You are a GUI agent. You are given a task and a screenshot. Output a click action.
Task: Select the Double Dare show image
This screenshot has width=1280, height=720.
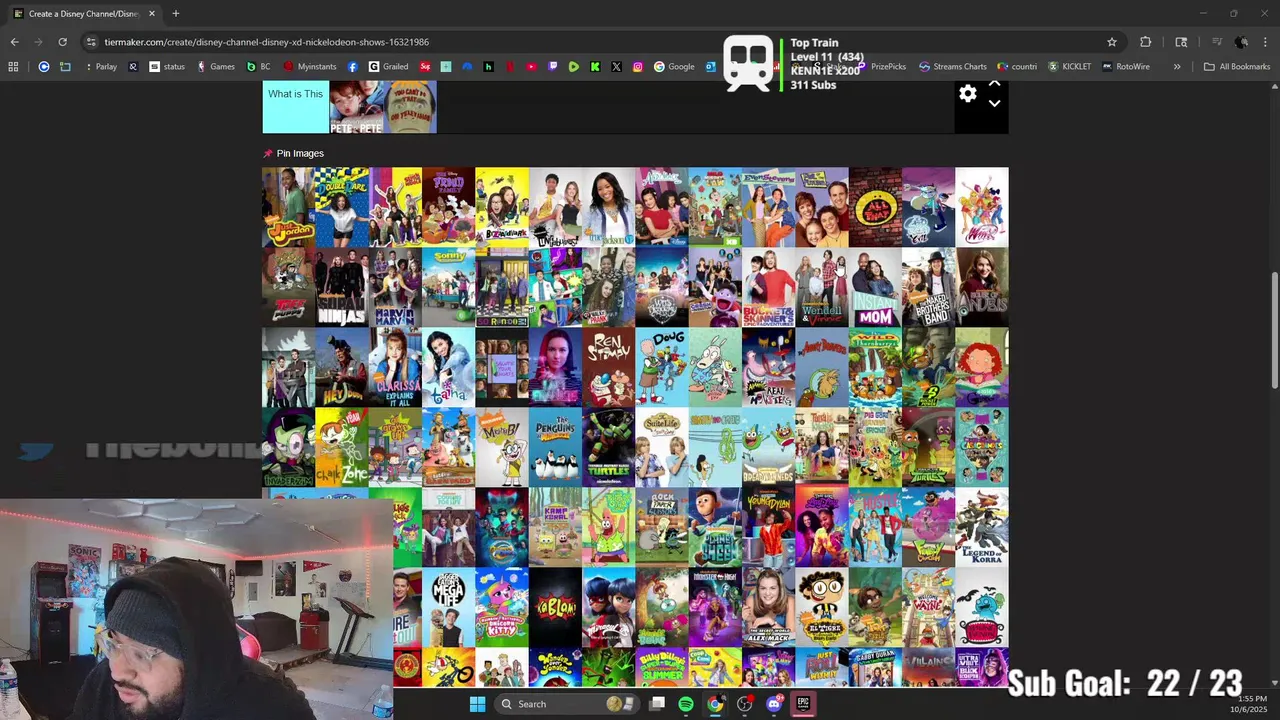point(342,207)
